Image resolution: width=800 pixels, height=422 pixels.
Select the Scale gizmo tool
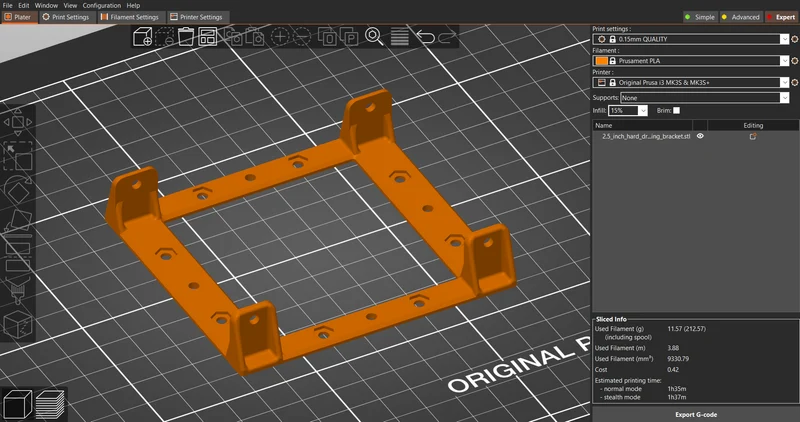[x=18, y=156]
